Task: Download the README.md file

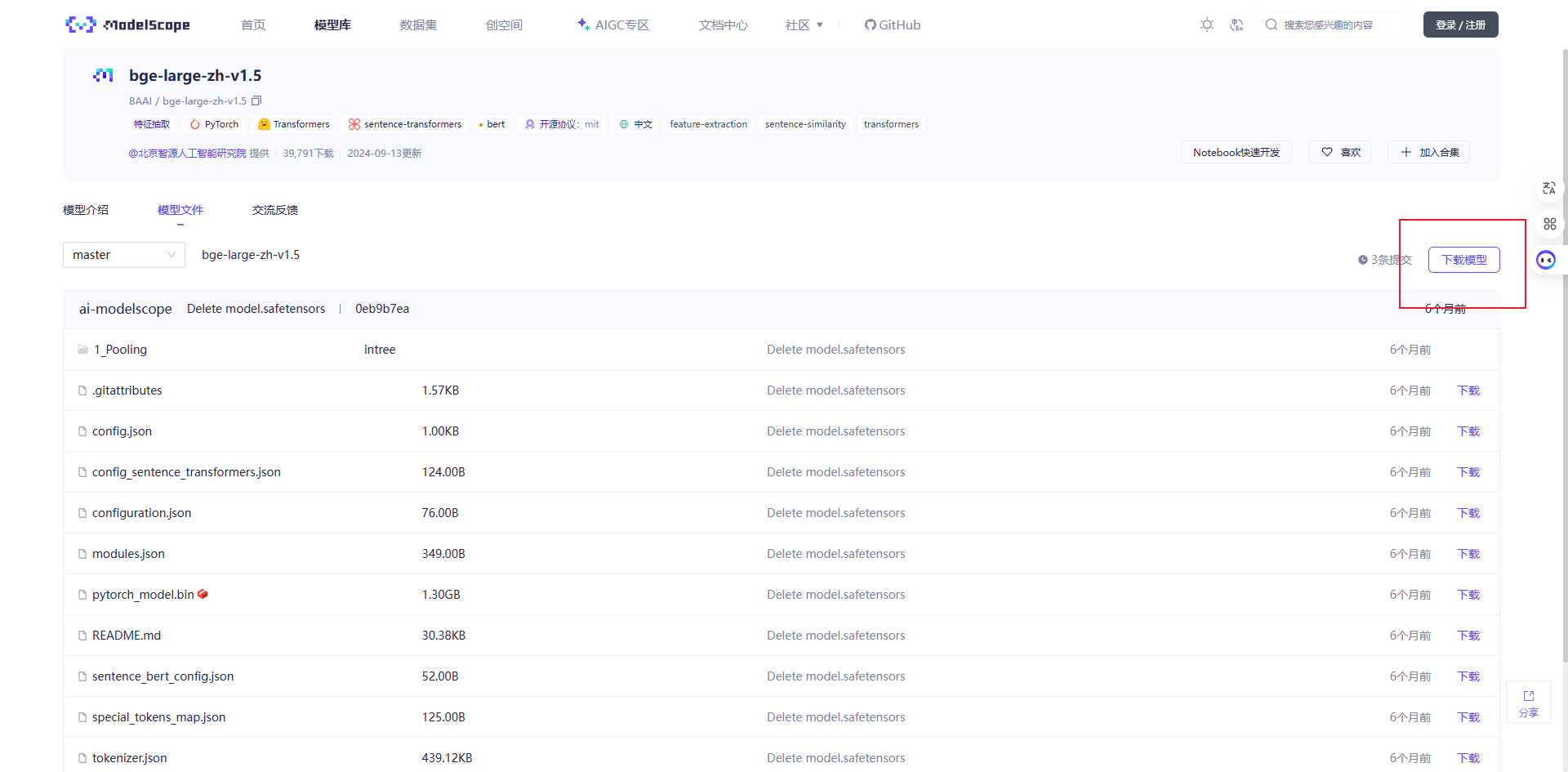Action: coord(1468,636)
